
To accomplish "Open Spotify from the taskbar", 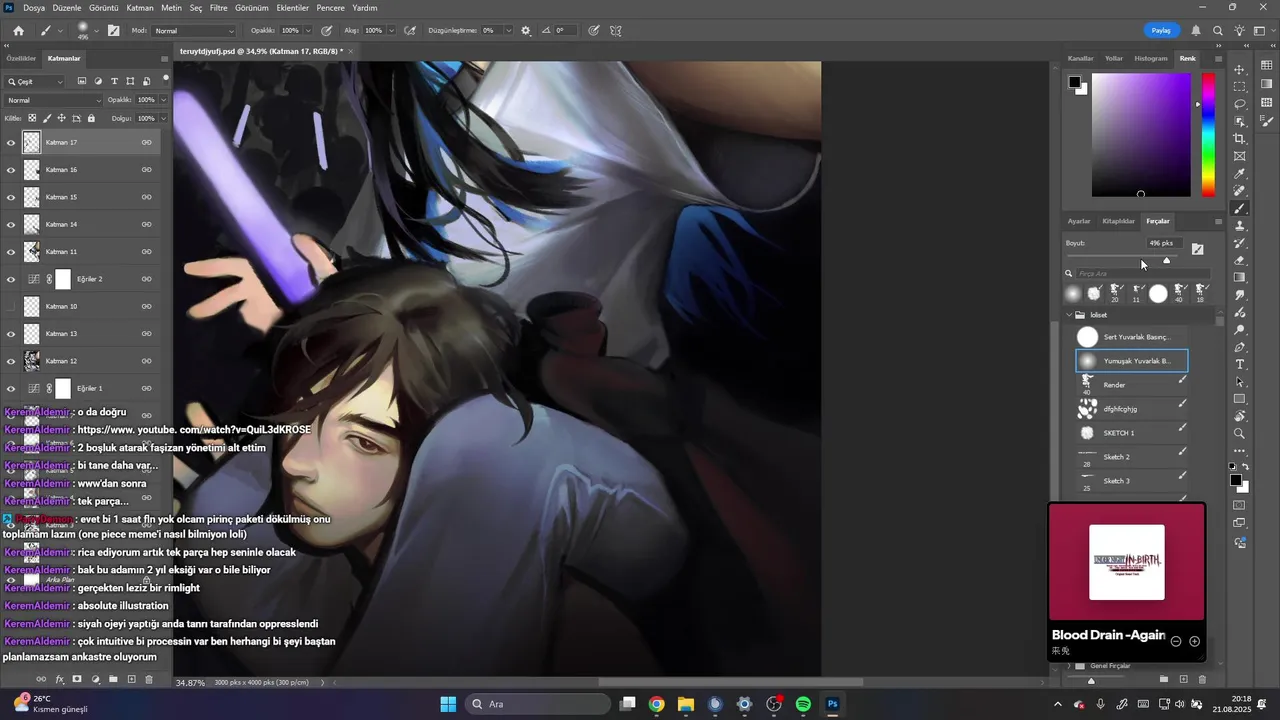I will pyautogui.click(x=803, y=704).
